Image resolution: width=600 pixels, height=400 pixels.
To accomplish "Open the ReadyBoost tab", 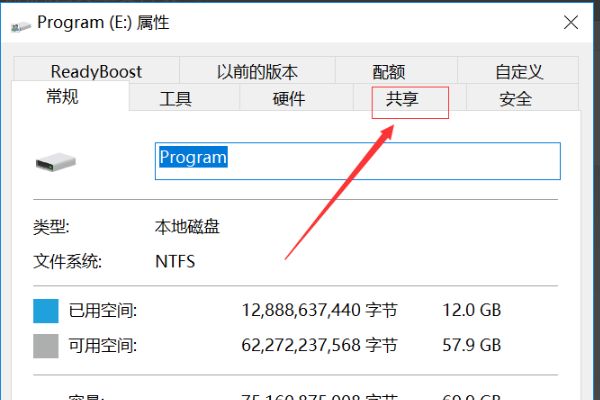I will (96, 71).
